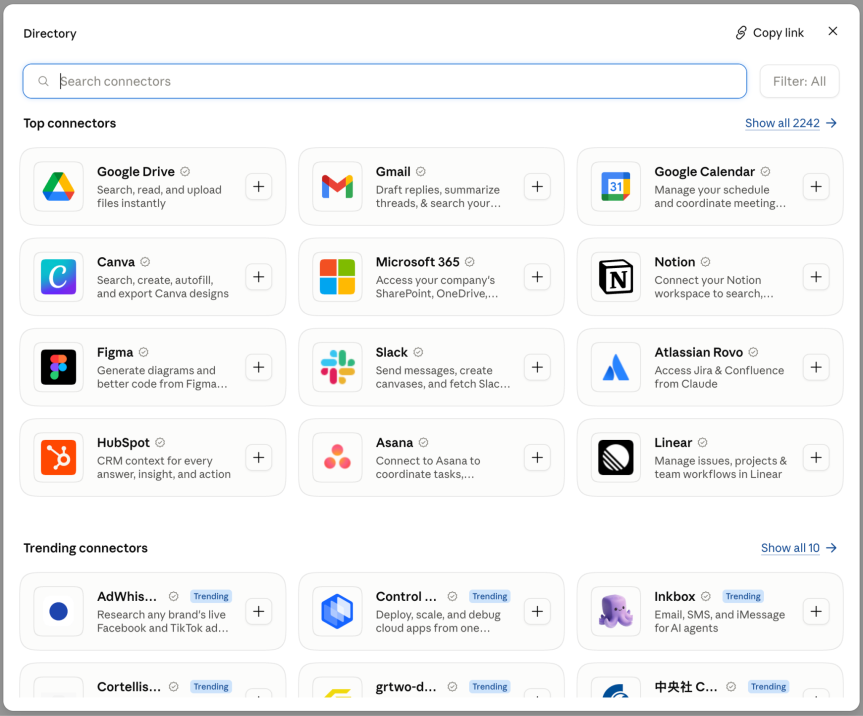Click the Trending tag on grtwo-d...
863x716 pixels.
point(490,687)
